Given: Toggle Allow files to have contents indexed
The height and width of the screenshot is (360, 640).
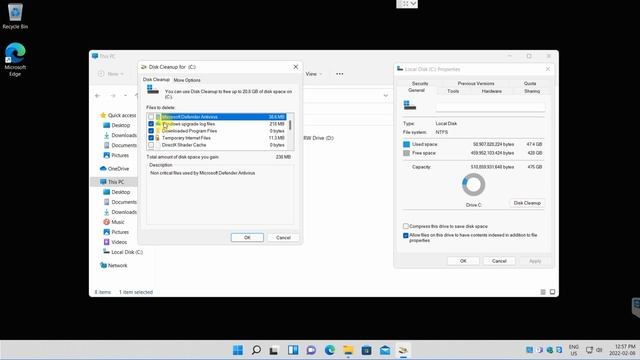Looking at the screenshot, I should [406, 236].
